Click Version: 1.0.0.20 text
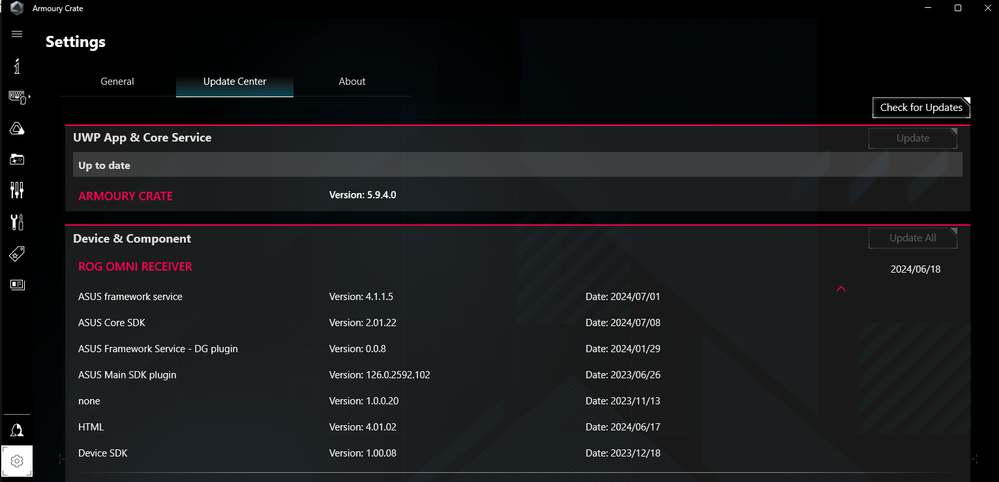Screen dimensions: 999x482 coord(364,401)
